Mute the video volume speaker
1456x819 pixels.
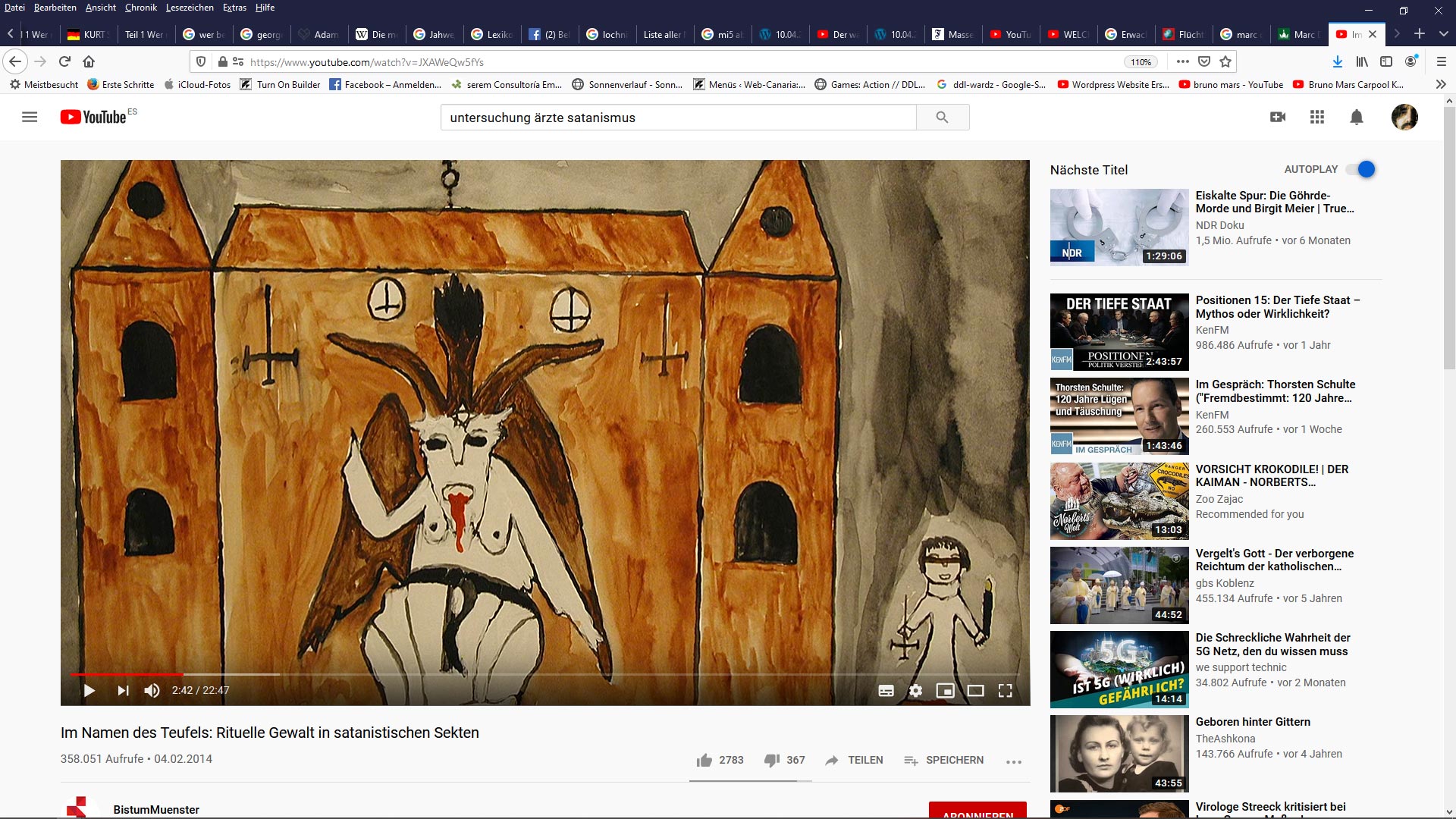pyautogui.click(x=152, y=690)
